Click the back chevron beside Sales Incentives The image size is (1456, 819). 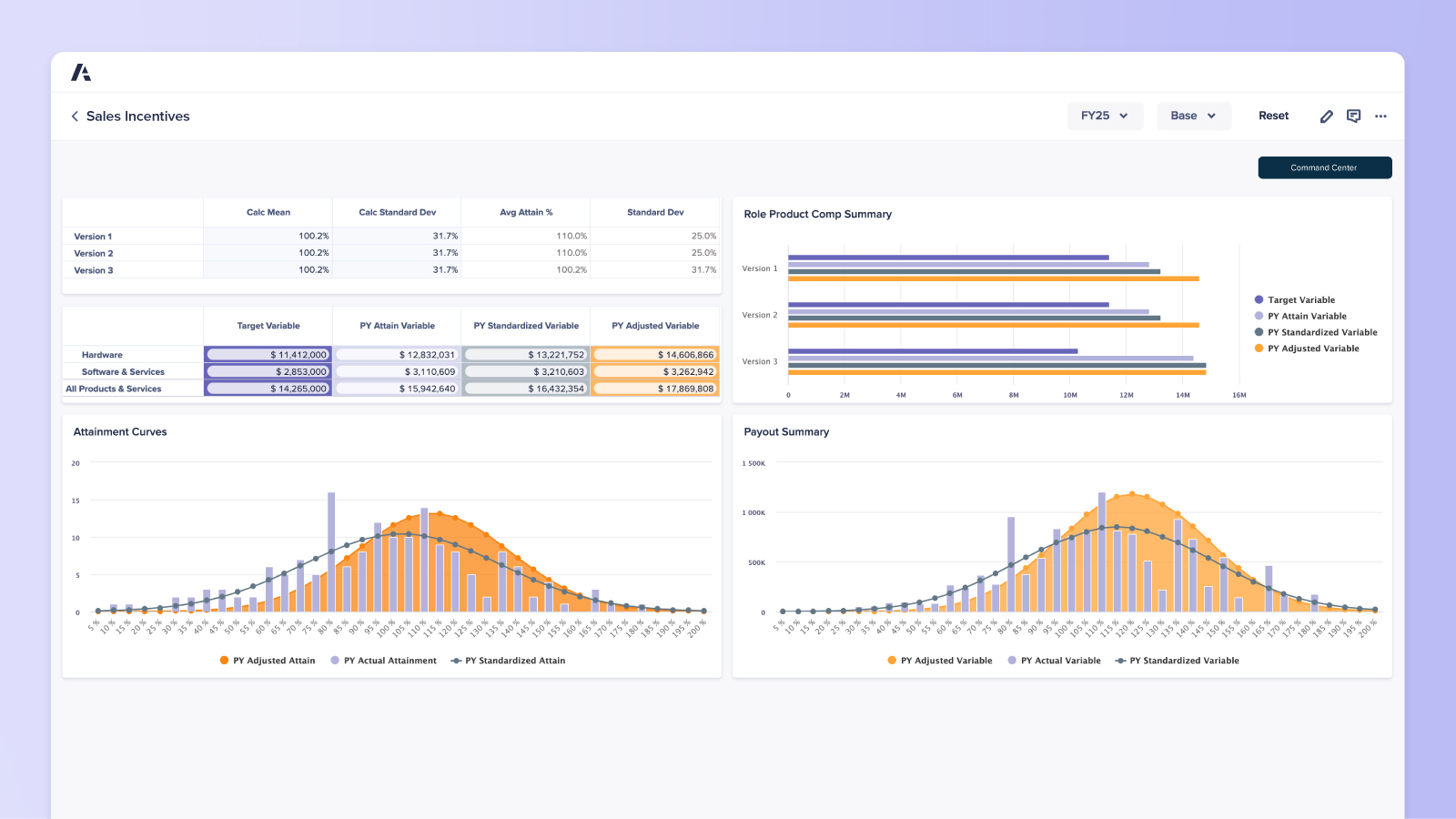pyautogui.click(x=74, y=116)
